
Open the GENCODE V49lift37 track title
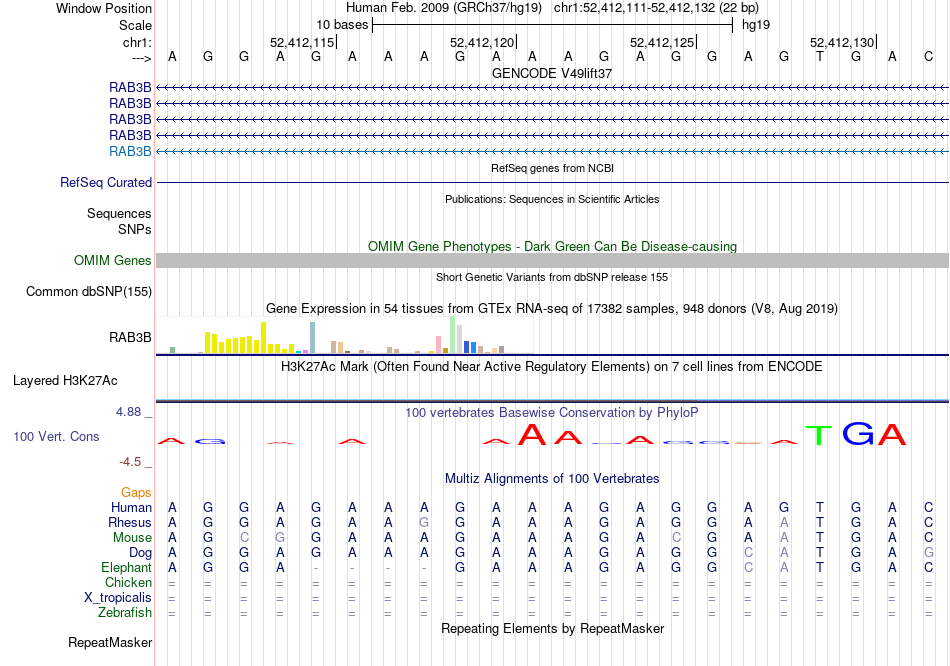coord(552,73)
